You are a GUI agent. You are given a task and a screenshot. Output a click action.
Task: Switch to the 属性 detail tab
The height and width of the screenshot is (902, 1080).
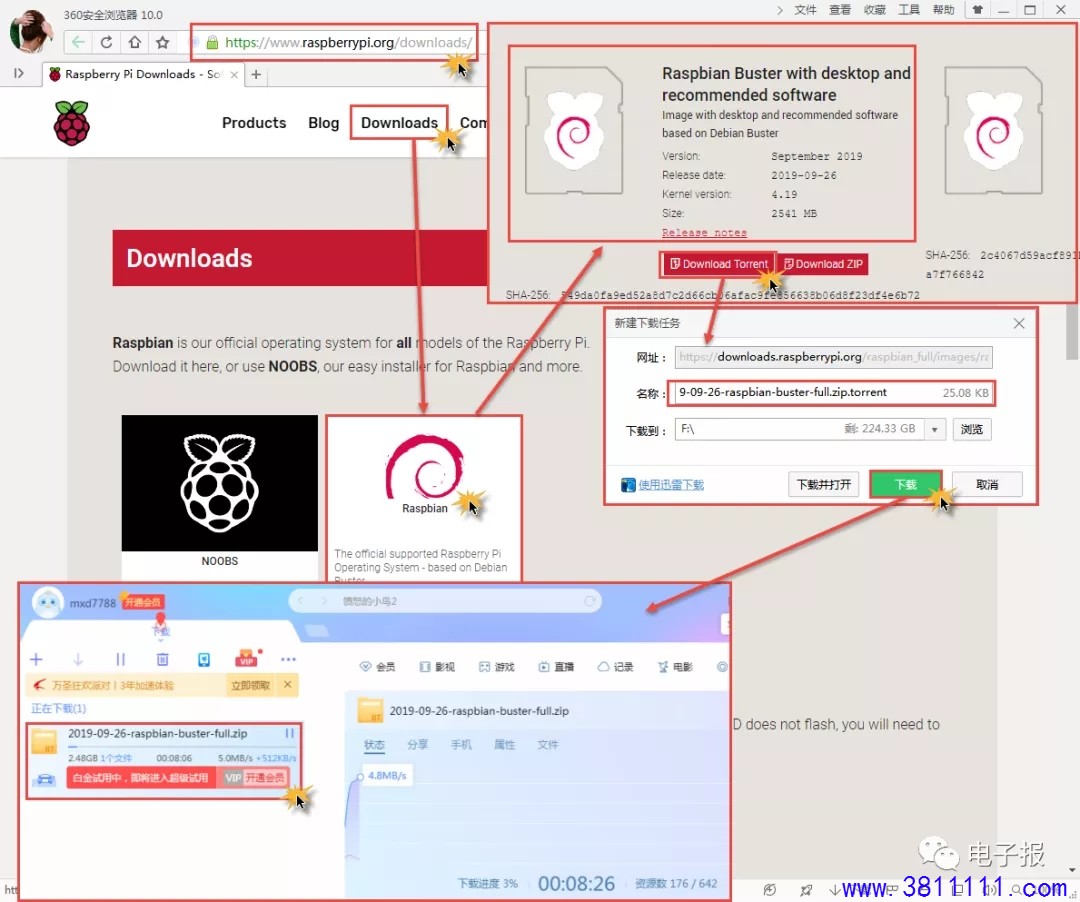(x=505, y=745)
